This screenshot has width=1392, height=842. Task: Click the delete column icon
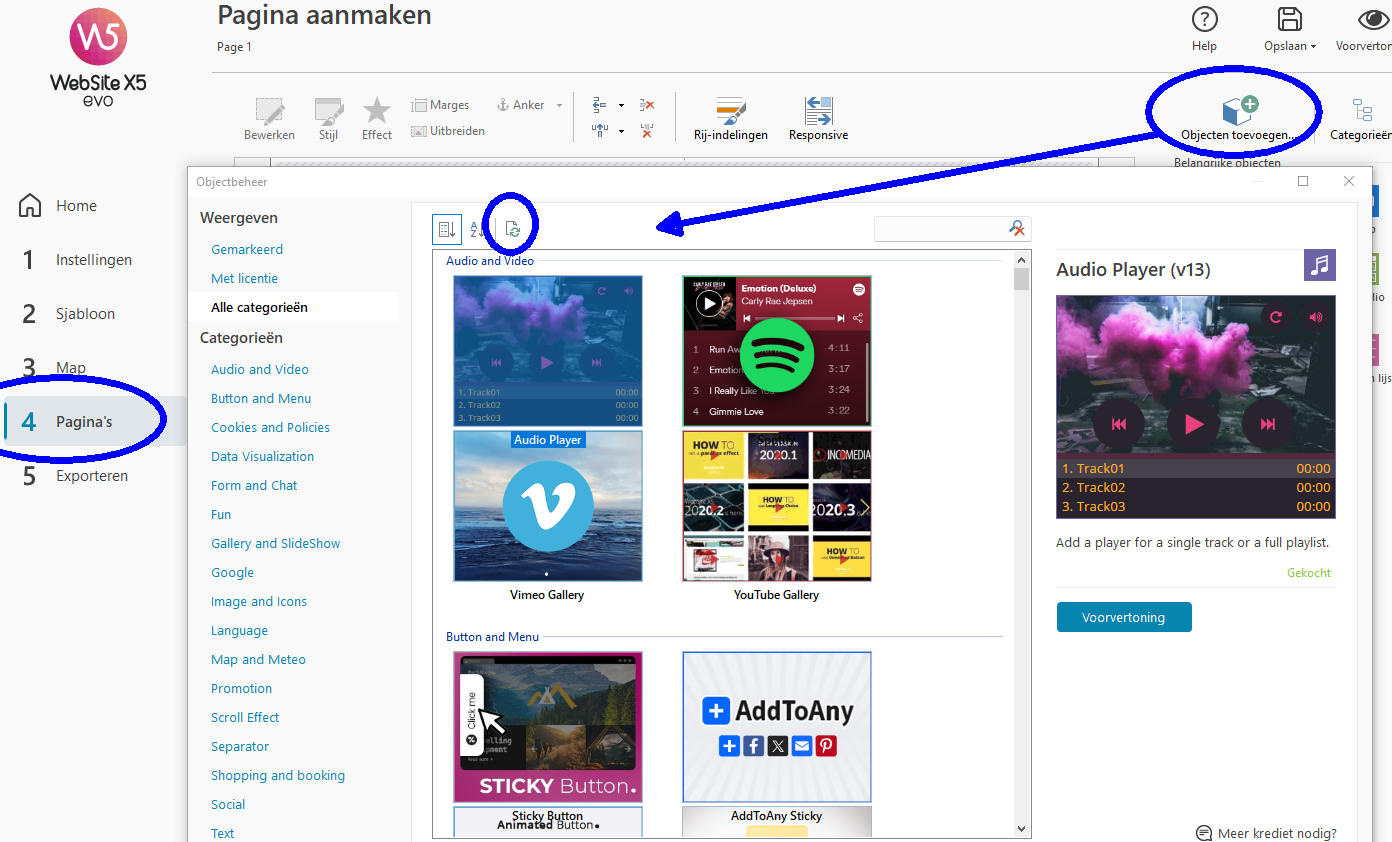click(x=647, y=131)
